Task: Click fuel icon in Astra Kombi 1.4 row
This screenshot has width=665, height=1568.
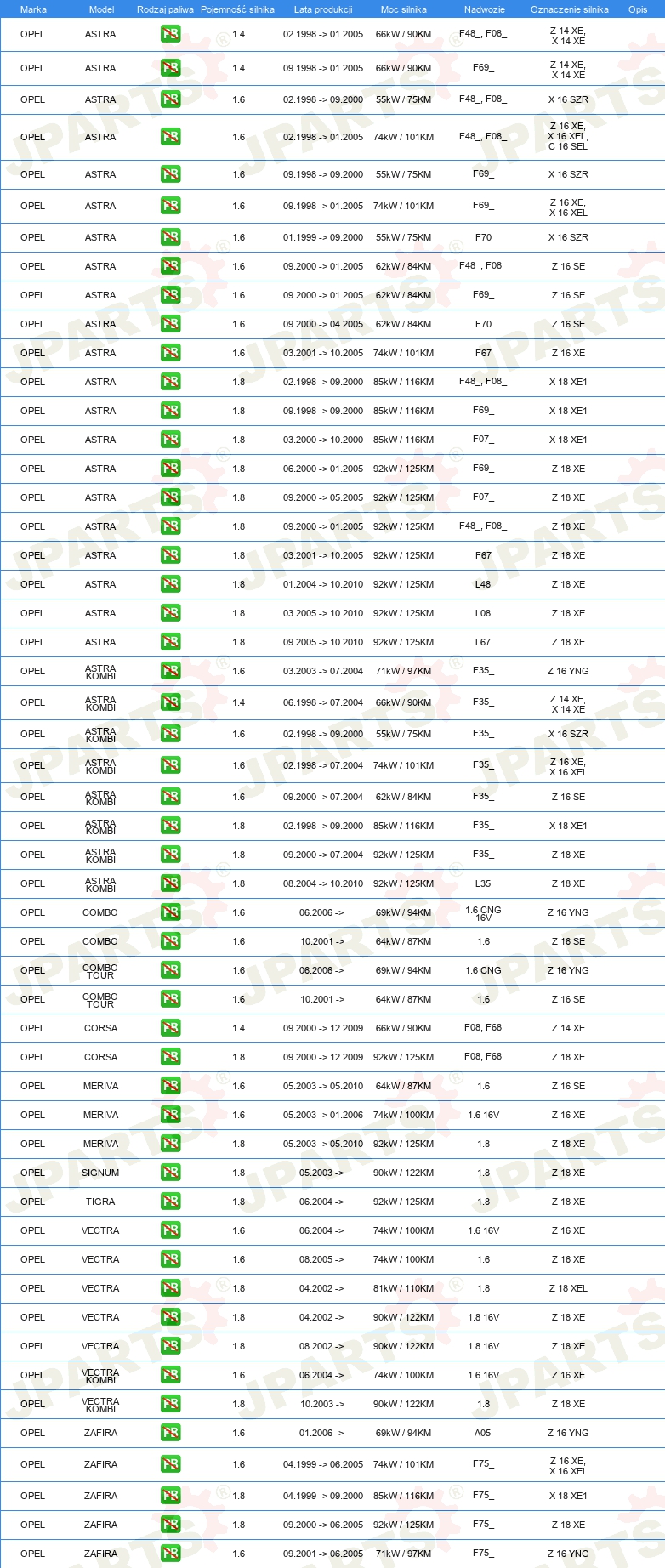Action: point(170,702)
